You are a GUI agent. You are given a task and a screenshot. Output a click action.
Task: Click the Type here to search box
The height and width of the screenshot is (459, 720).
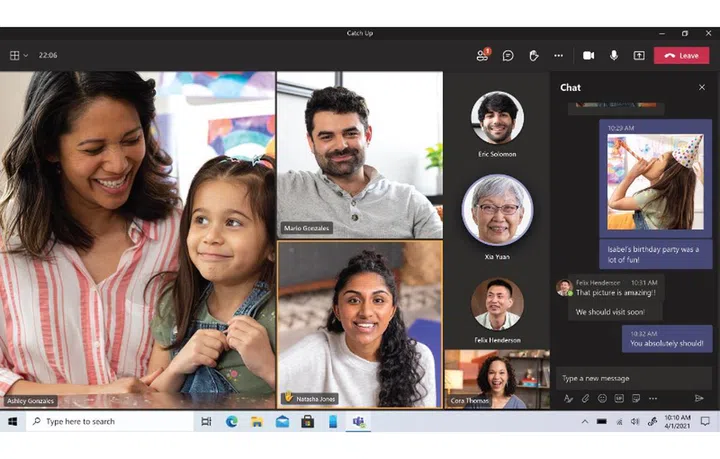[110, 421]
